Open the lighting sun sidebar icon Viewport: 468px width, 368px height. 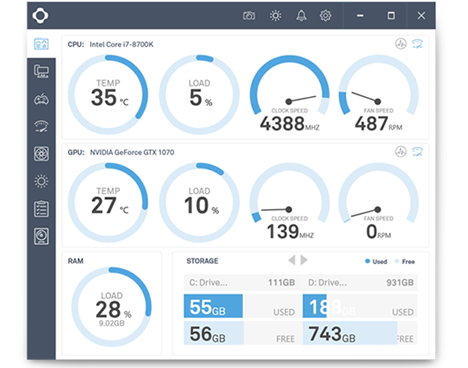pos(41,181)
